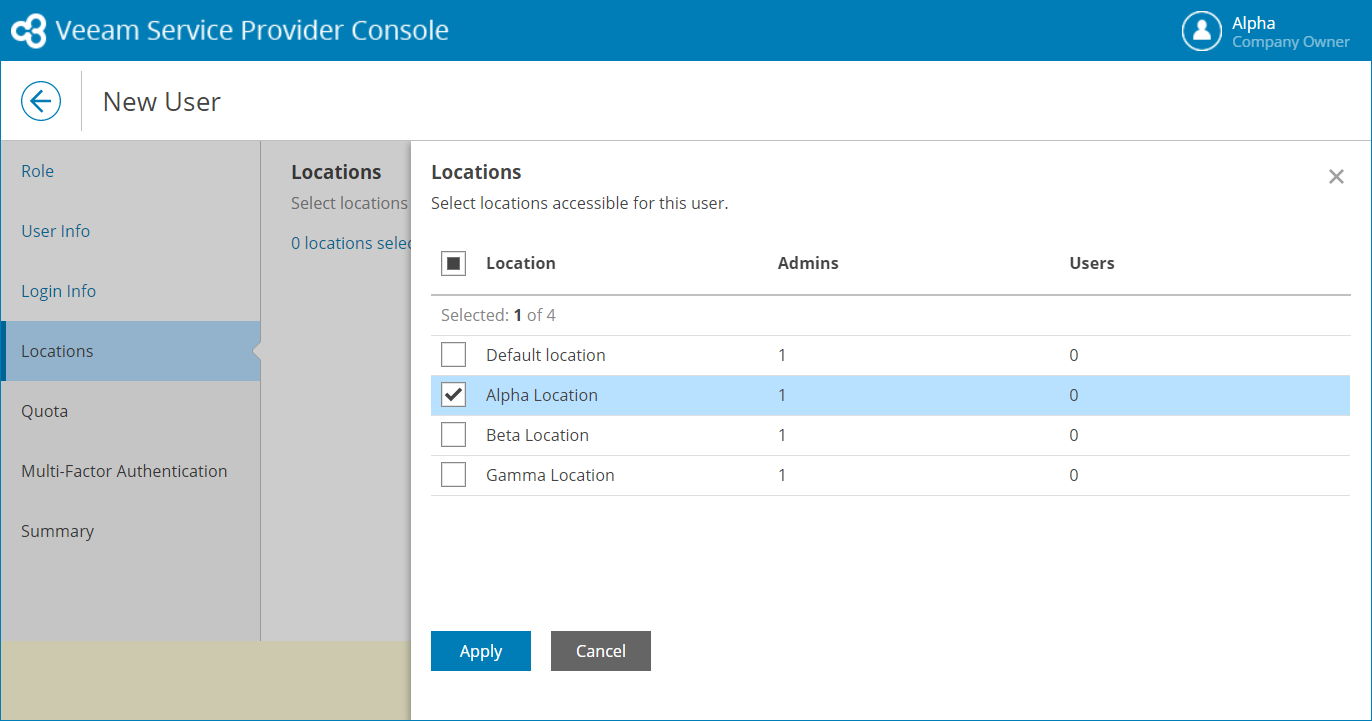Click the back arrow icon
This screenshot has width=1372, height=721.
[41, 101]
